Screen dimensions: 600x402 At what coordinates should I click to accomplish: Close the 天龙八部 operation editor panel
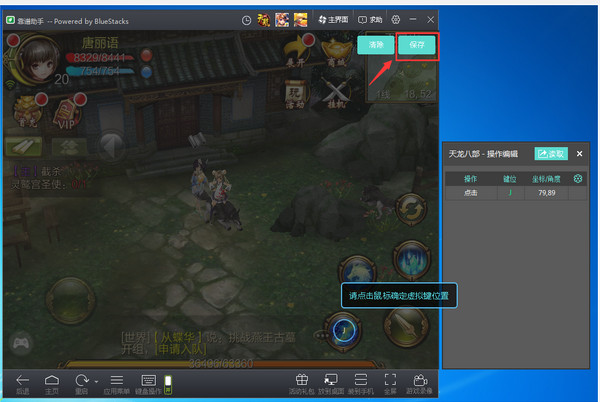pos(579,154)
